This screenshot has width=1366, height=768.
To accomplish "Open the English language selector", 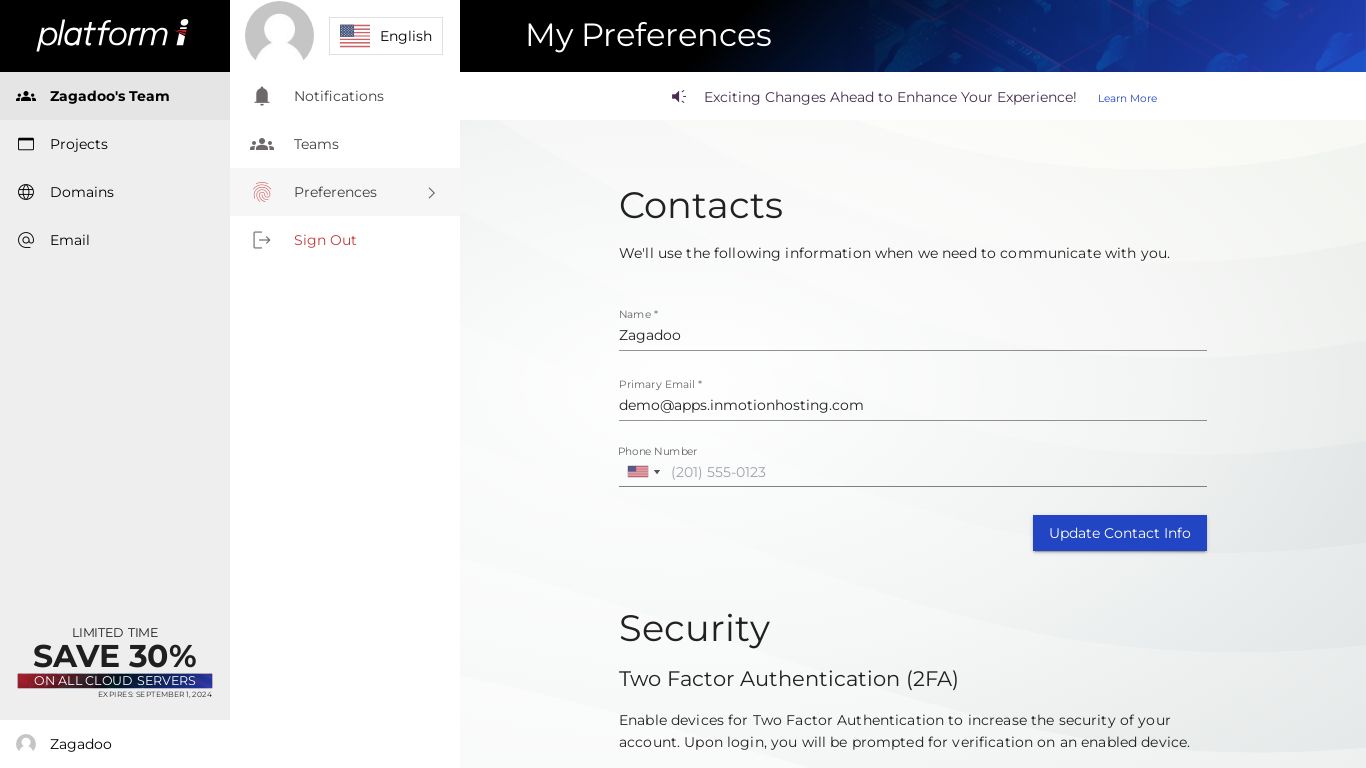I will point(386,36).
